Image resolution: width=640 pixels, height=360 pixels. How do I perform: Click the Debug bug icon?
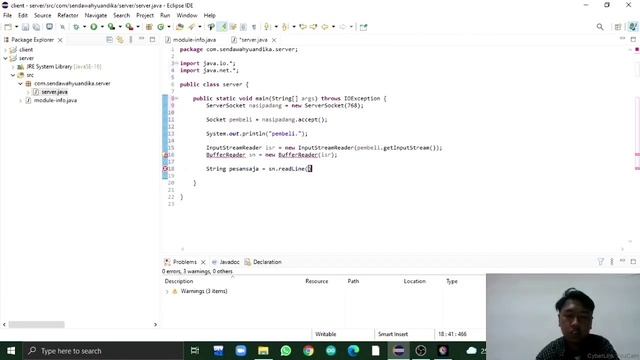point(76,27)
